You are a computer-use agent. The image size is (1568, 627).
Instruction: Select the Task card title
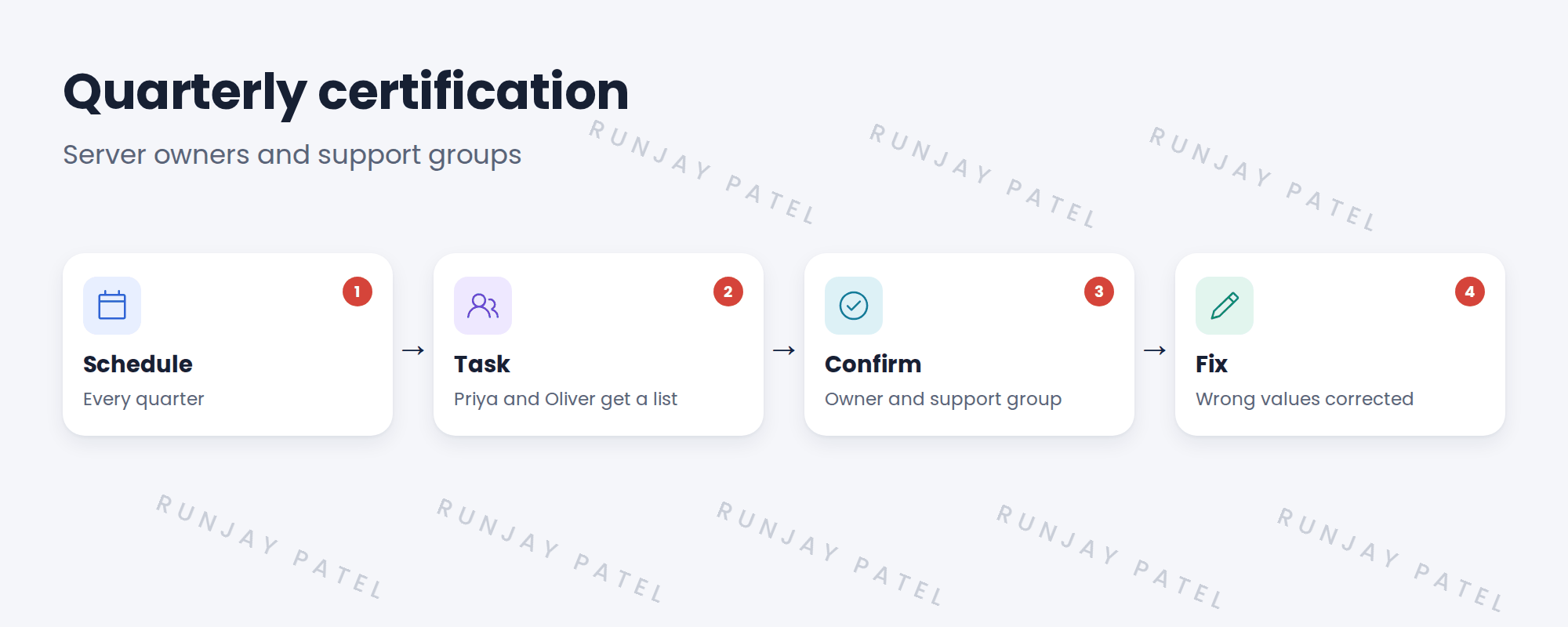point(482,364)
